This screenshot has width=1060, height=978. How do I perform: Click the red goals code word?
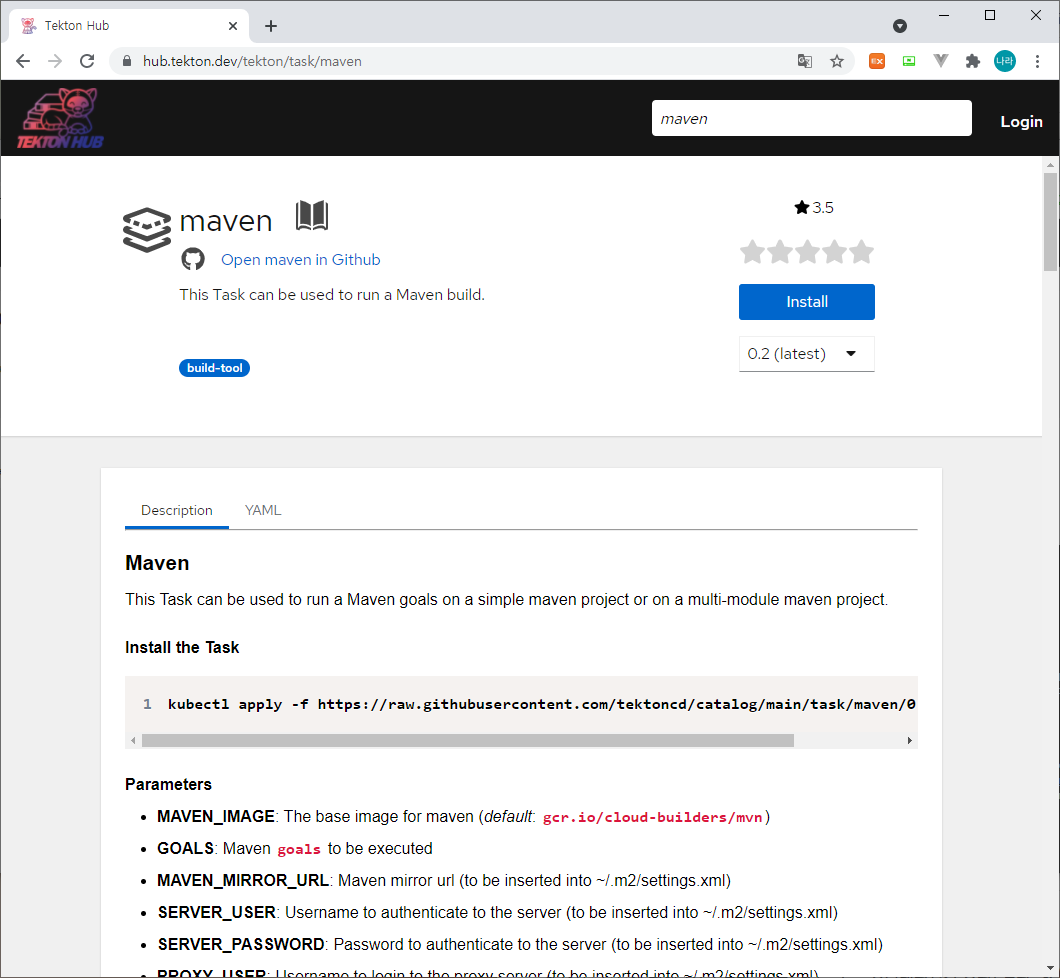coord(299,850)
